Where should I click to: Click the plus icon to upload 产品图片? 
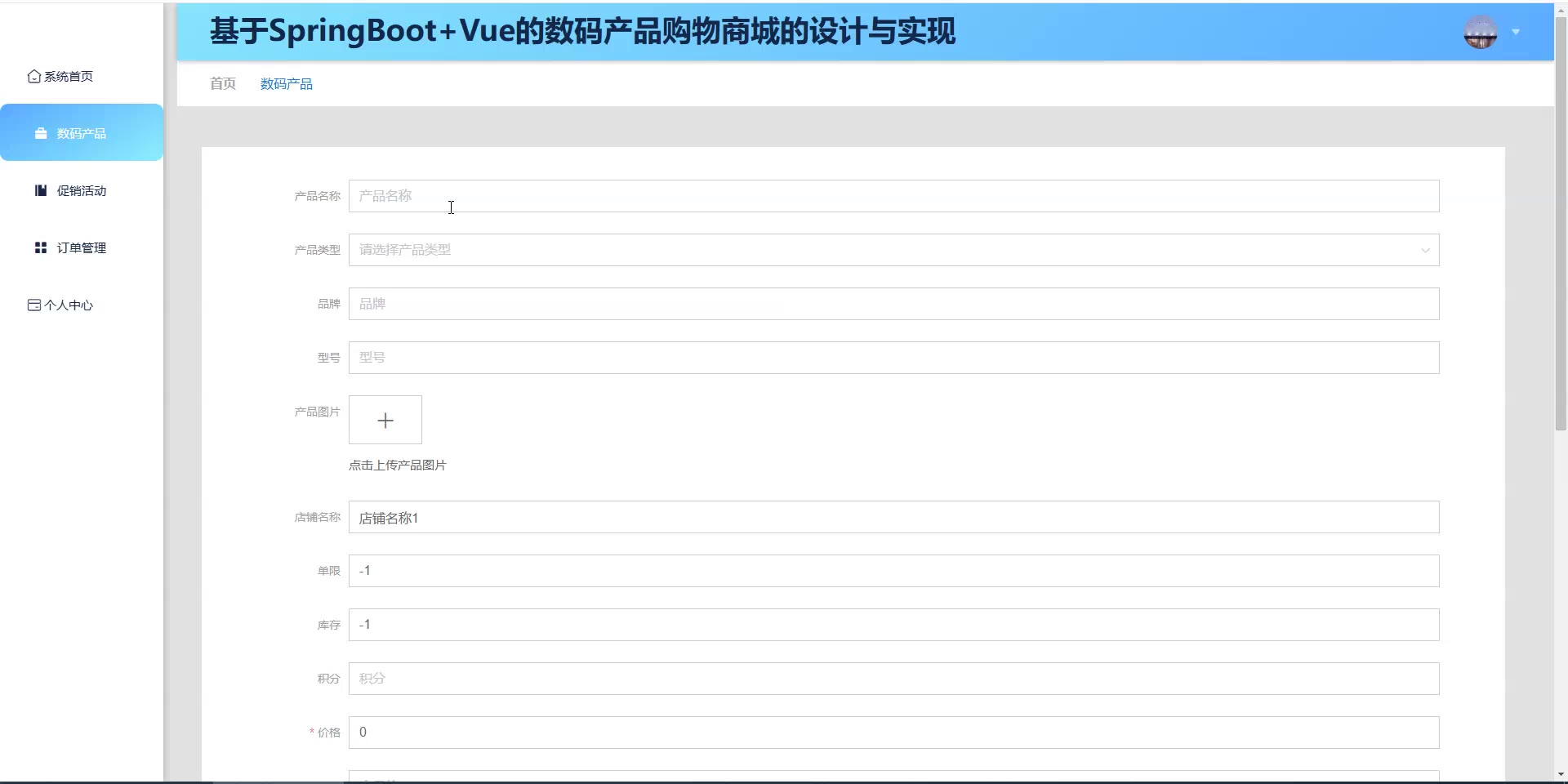point(385,420)
